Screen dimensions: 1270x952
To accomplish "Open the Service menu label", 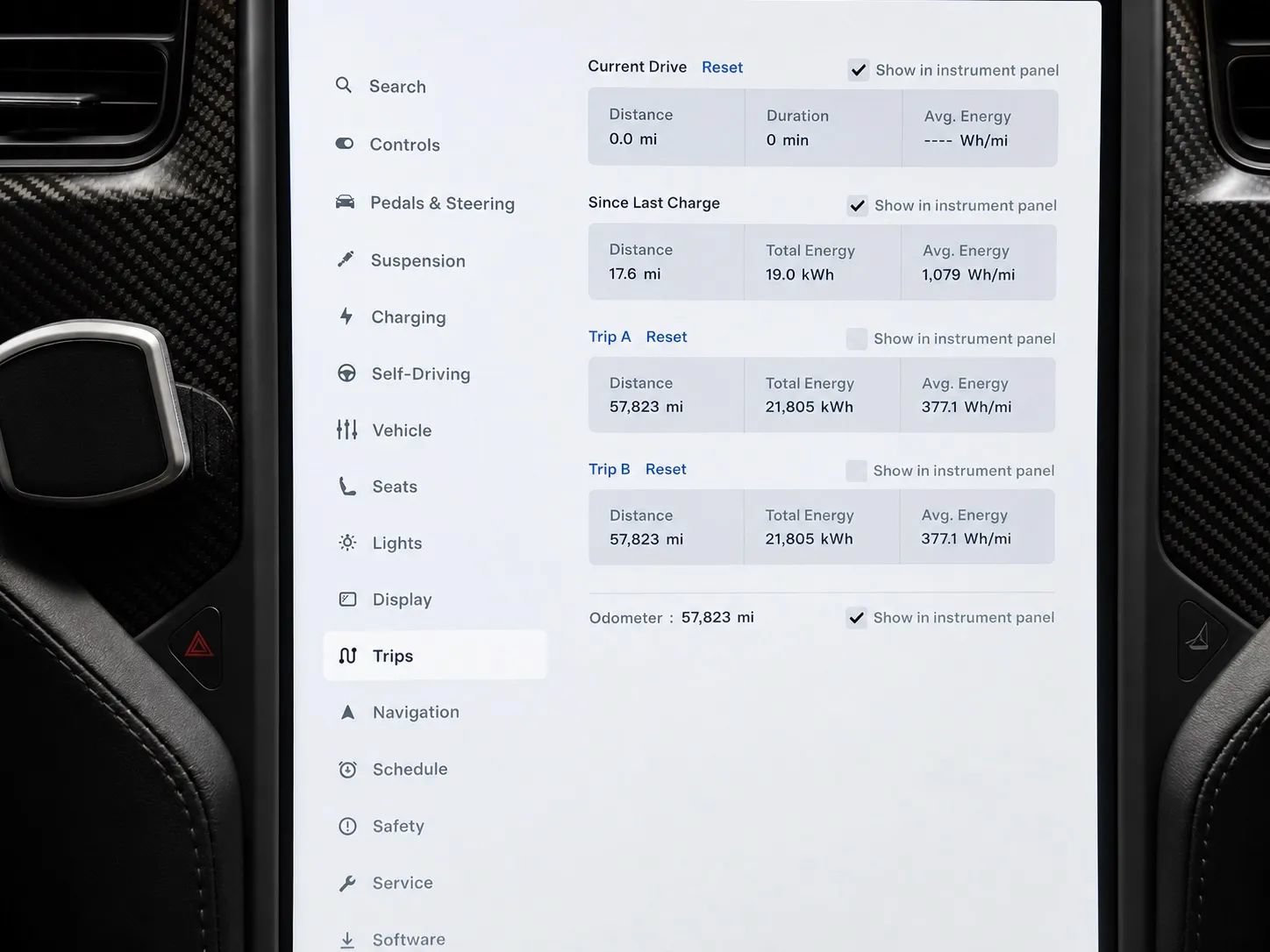I will coord(403,883).
